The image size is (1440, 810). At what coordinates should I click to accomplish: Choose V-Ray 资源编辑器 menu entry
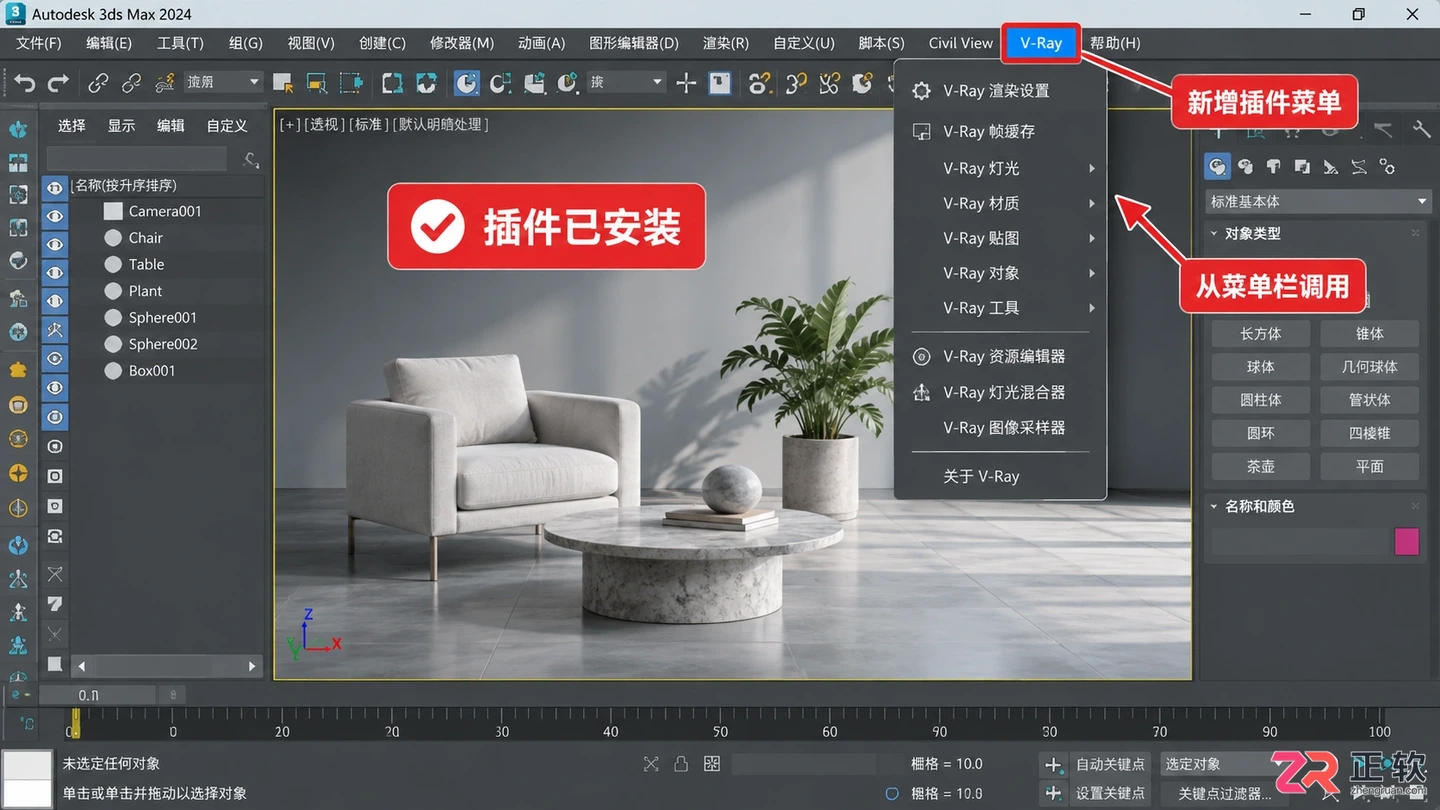[x=1001, y=356]
